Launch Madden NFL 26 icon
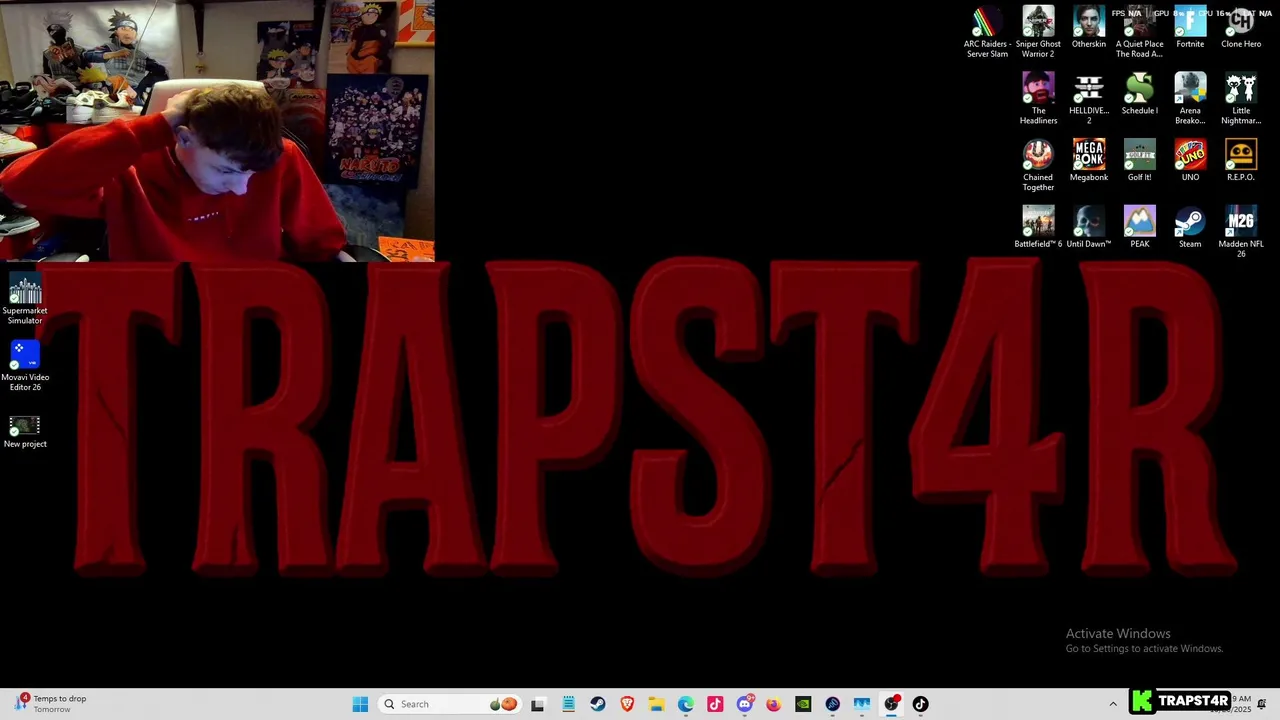1280x720 pixels. point(1241,232)
